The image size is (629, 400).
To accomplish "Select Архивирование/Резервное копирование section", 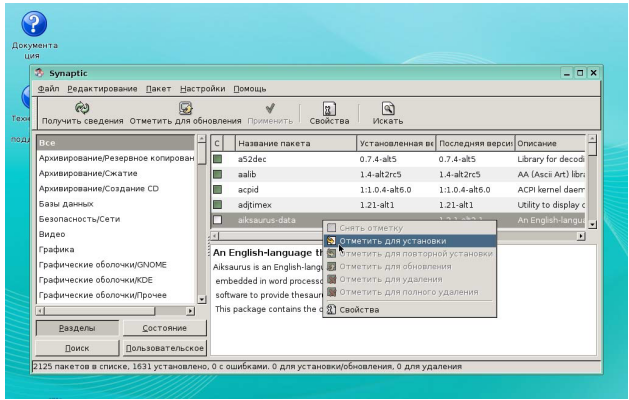I will tap(116, 158).
